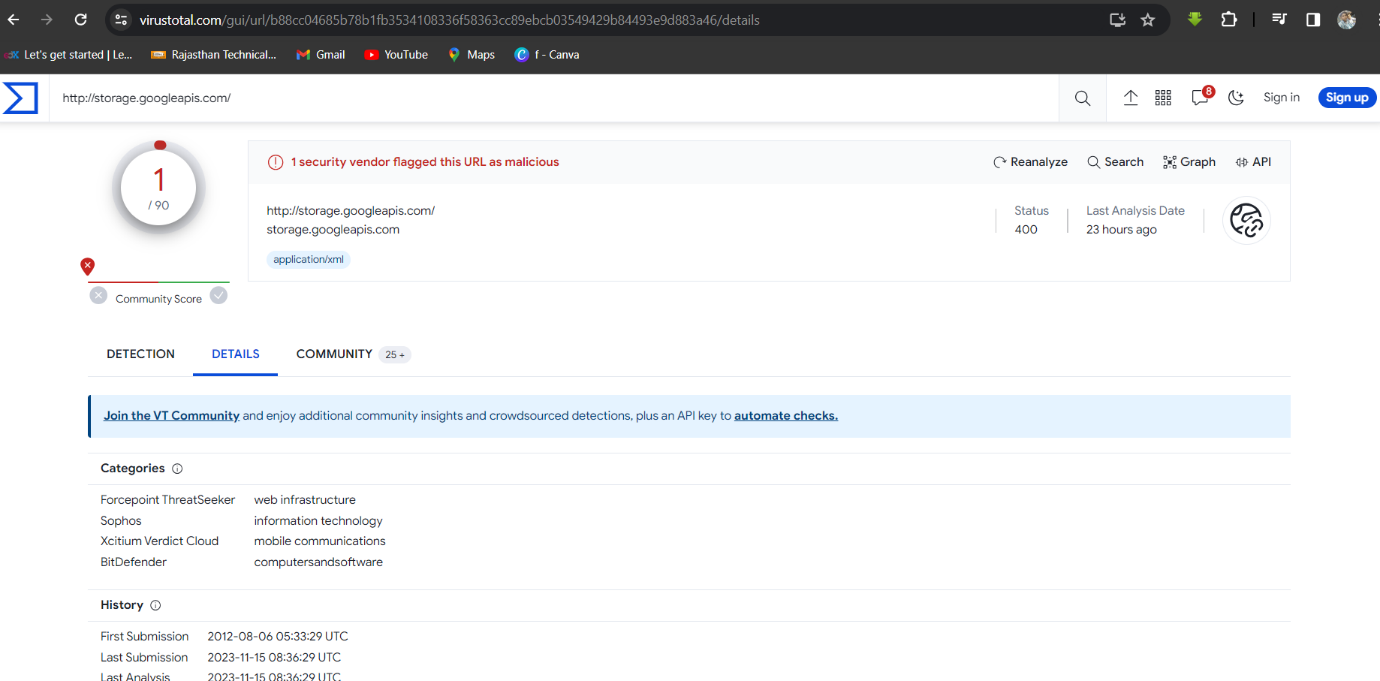
Task: Show the History info tooltip icon
Action: coord(155,606)
